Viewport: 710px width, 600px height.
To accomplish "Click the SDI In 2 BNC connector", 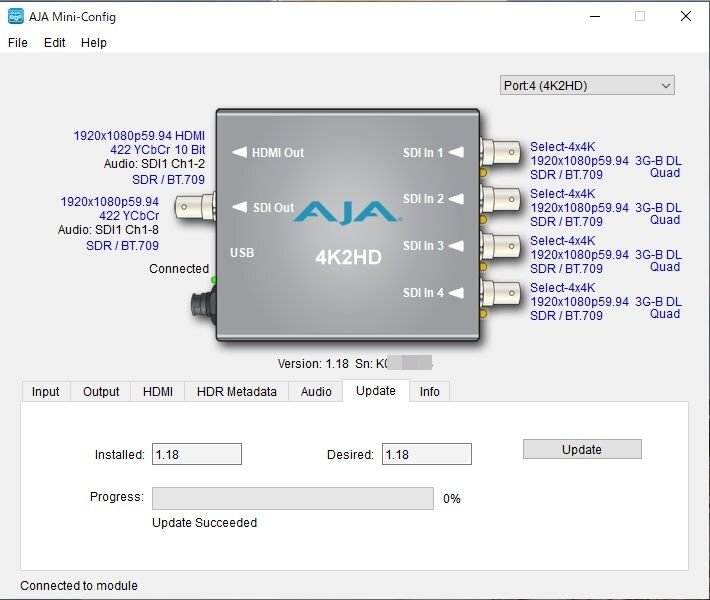I will (502, 199).
